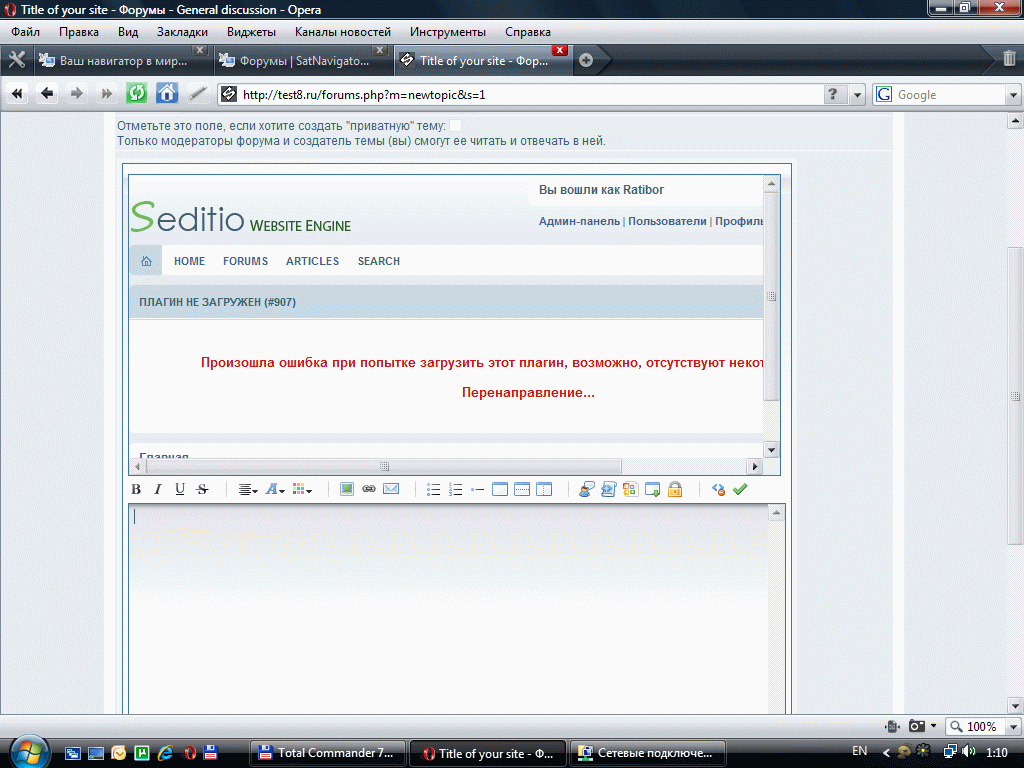This screenshot has width=1024, height=768.
Task: Switch to the Форумы SatNavigator tab
Action: click(x=303, y=61)
